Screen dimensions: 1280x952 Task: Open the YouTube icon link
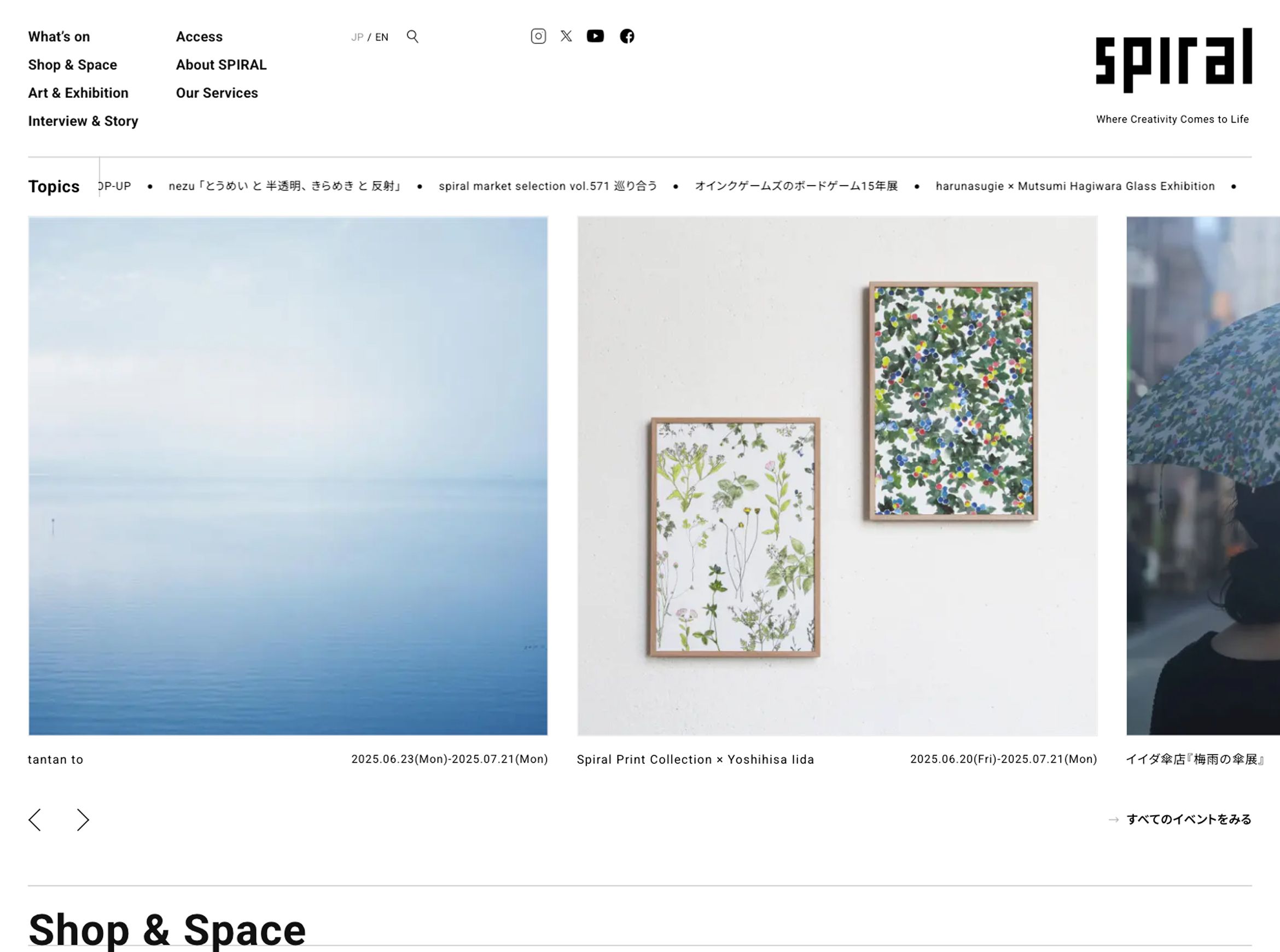(595, 36)
